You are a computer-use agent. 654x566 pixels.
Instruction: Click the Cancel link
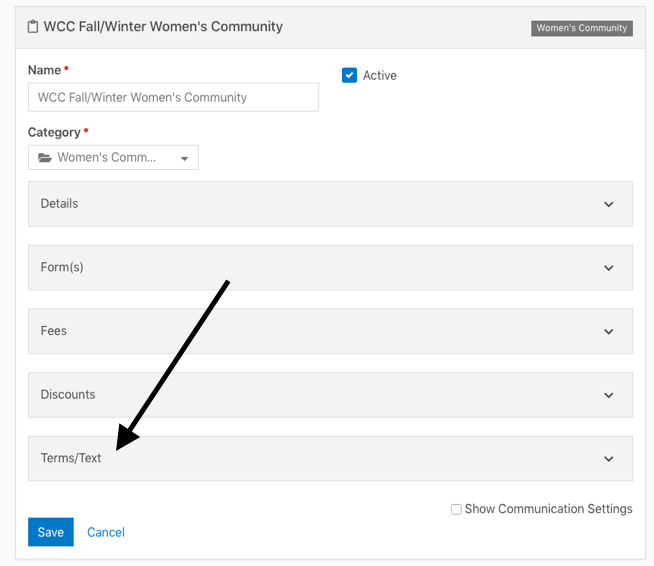click(106, 532)
